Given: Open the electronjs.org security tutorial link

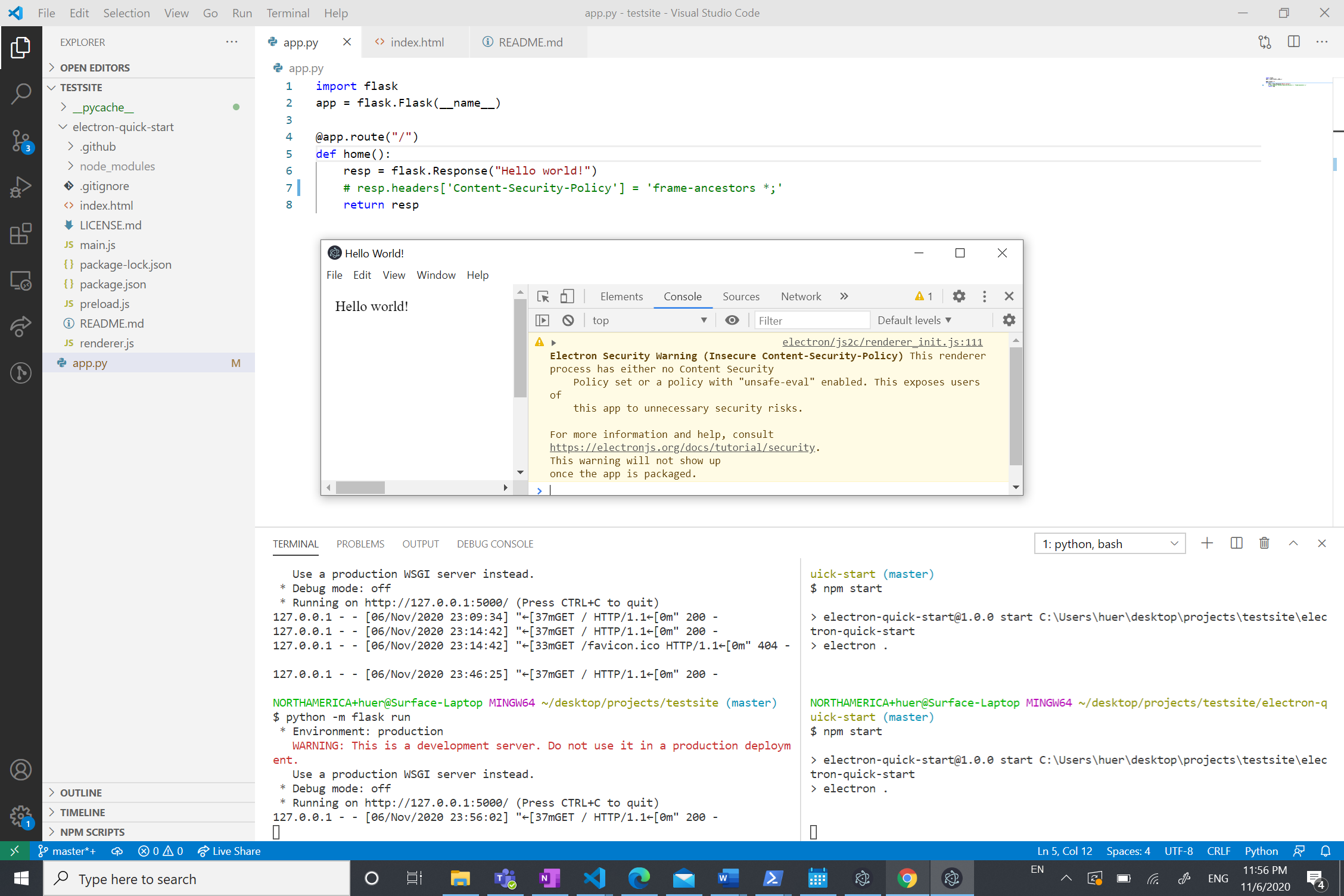Looking at the screenshot, I should click(x=682, y=447).
